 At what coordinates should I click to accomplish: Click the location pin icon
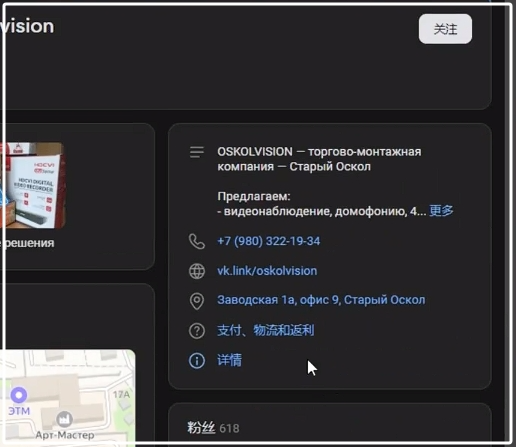point(197,301)
